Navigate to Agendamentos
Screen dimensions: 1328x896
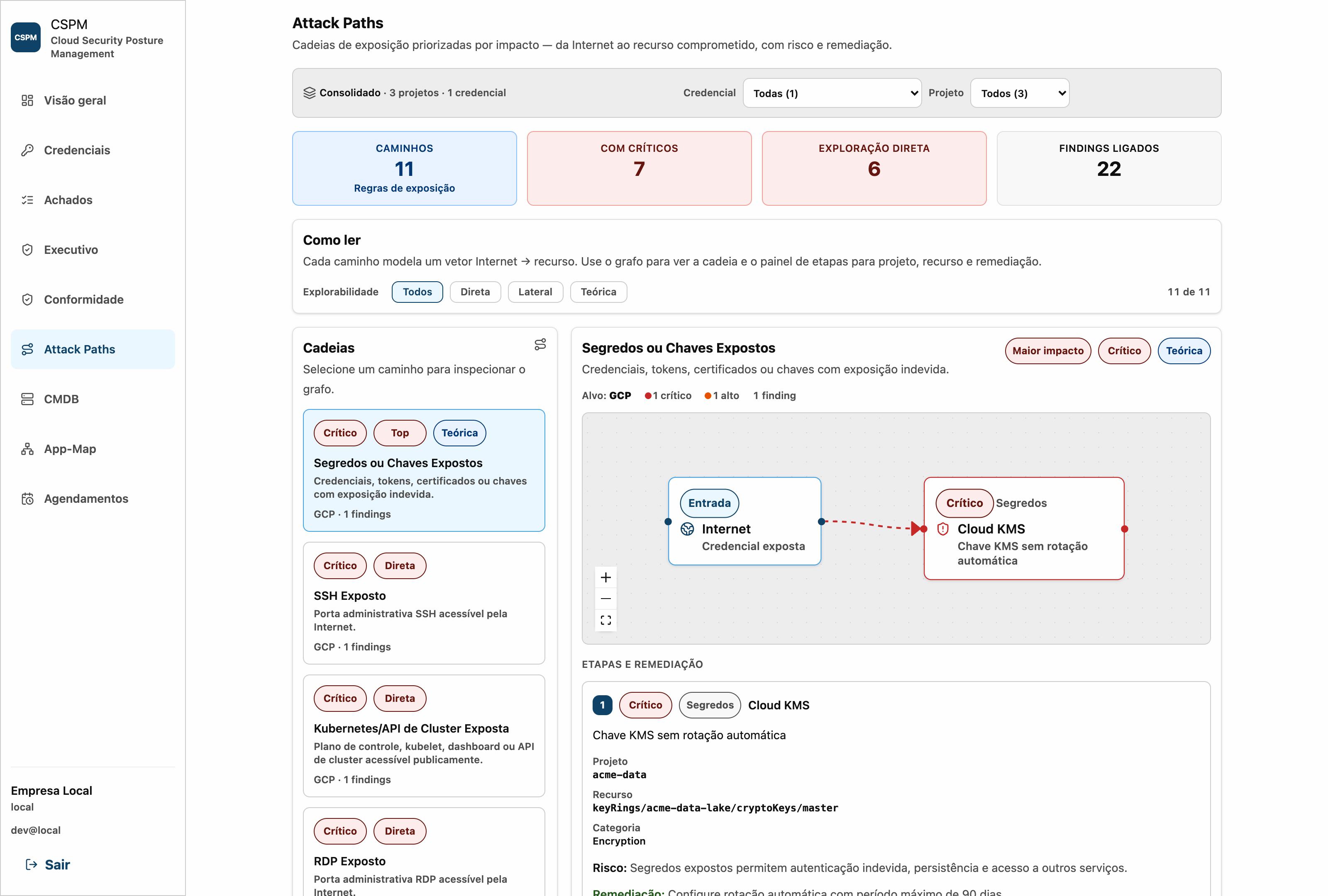click(93, 499)
